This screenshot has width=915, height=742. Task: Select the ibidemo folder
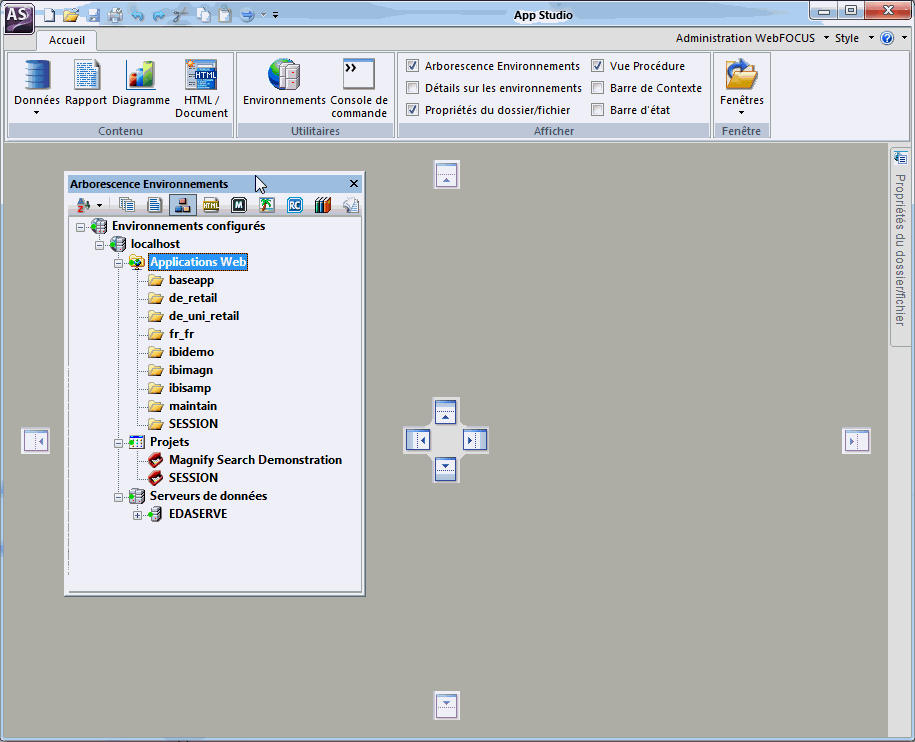191,352
